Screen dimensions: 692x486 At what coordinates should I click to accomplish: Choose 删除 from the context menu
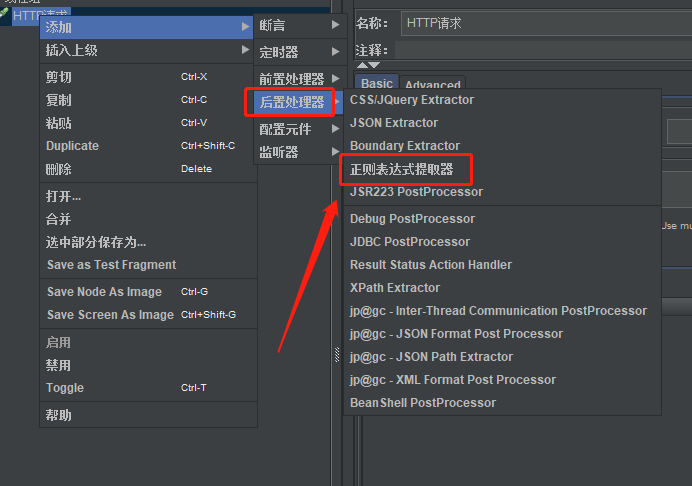148,169
